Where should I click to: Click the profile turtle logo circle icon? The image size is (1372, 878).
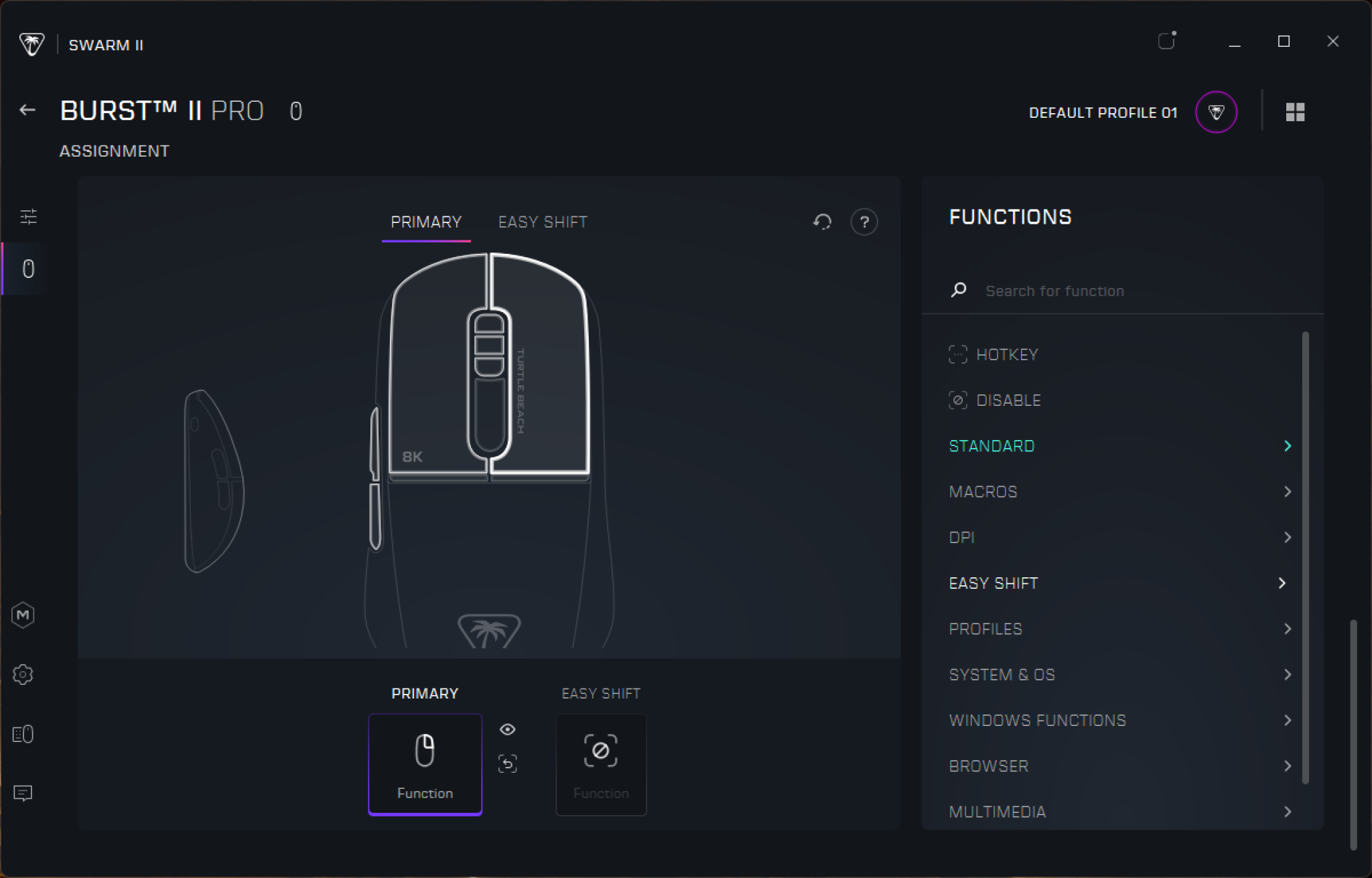click(1216, 112)
